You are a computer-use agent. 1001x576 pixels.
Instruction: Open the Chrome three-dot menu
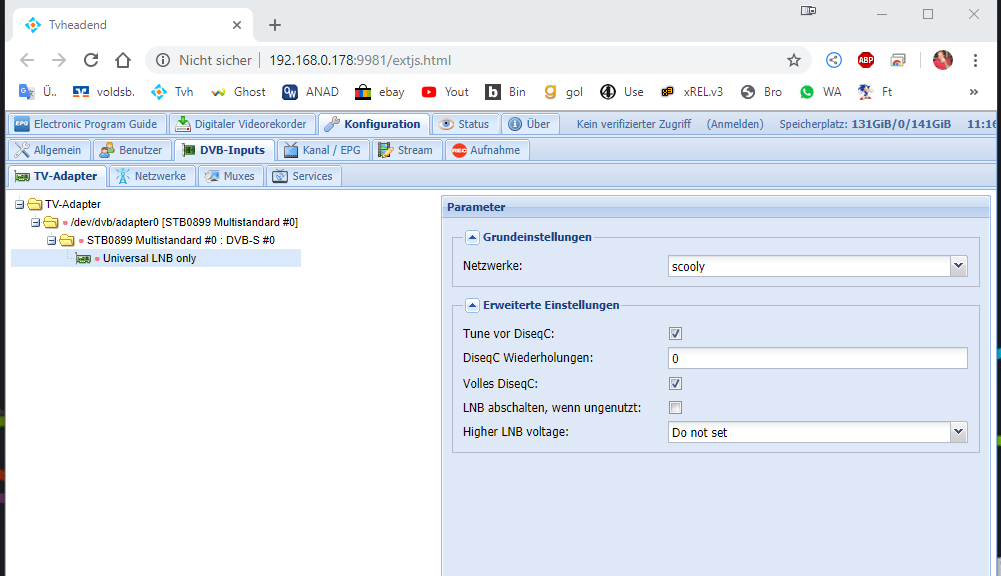(975, 60)
